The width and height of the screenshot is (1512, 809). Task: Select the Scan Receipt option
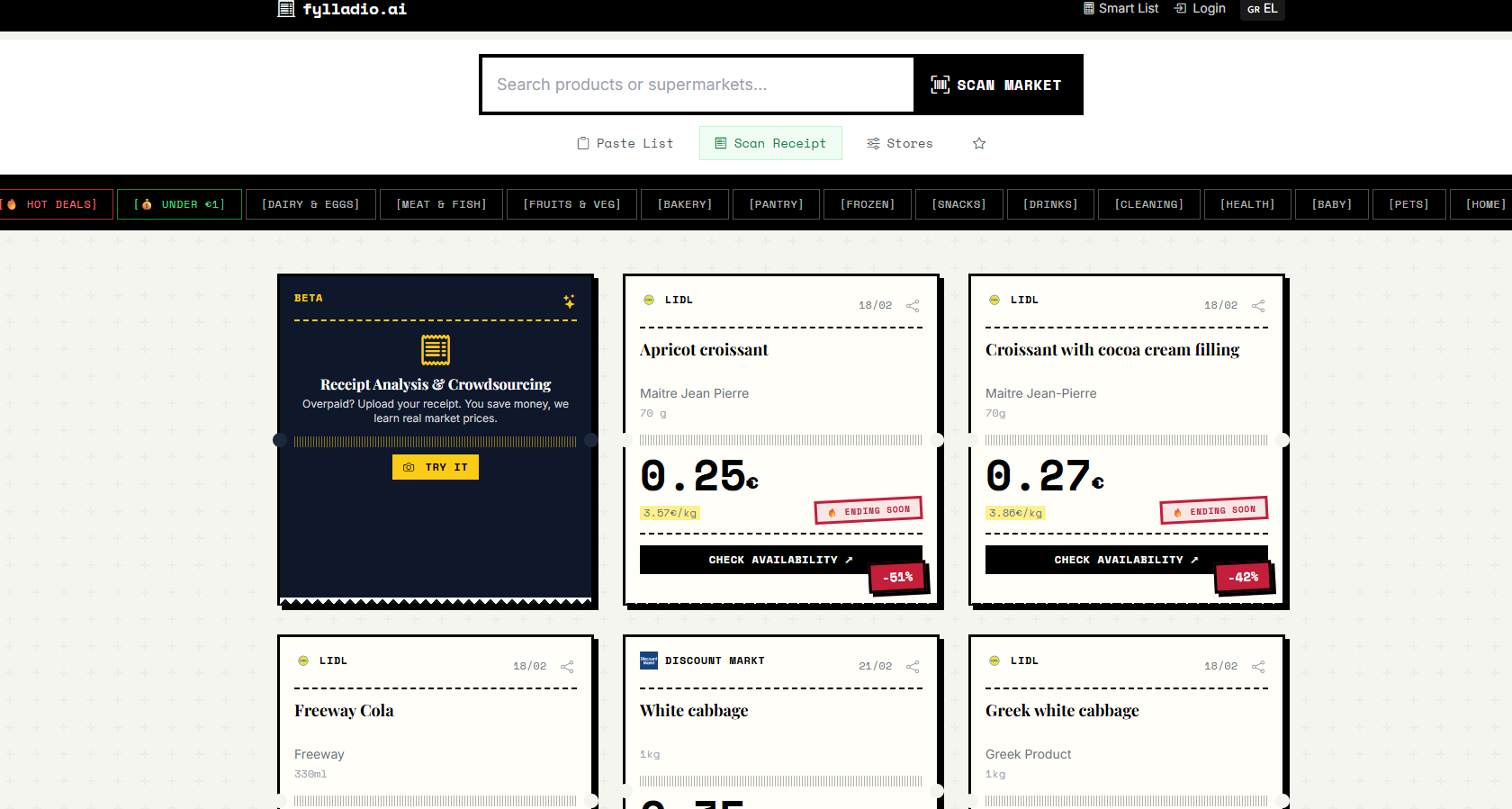coord(770,143)
